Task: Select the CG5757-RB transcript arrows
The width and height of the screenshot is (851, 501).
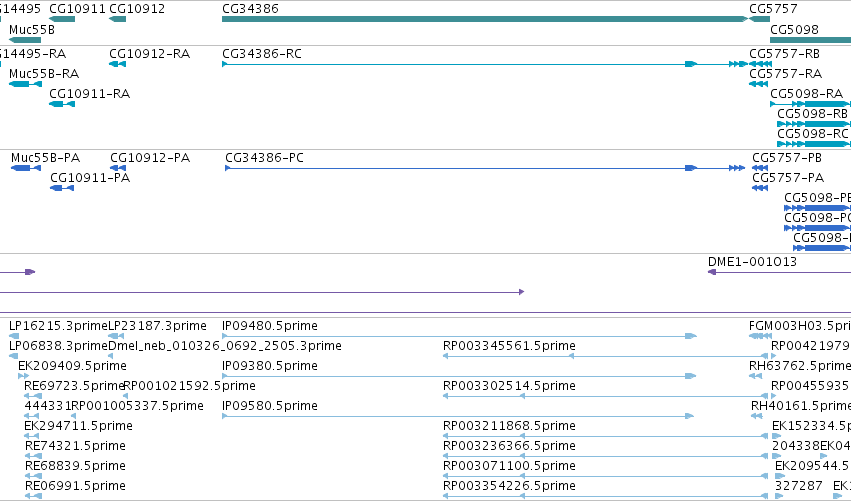Action: pyautogui.click(x=760, y=64)
